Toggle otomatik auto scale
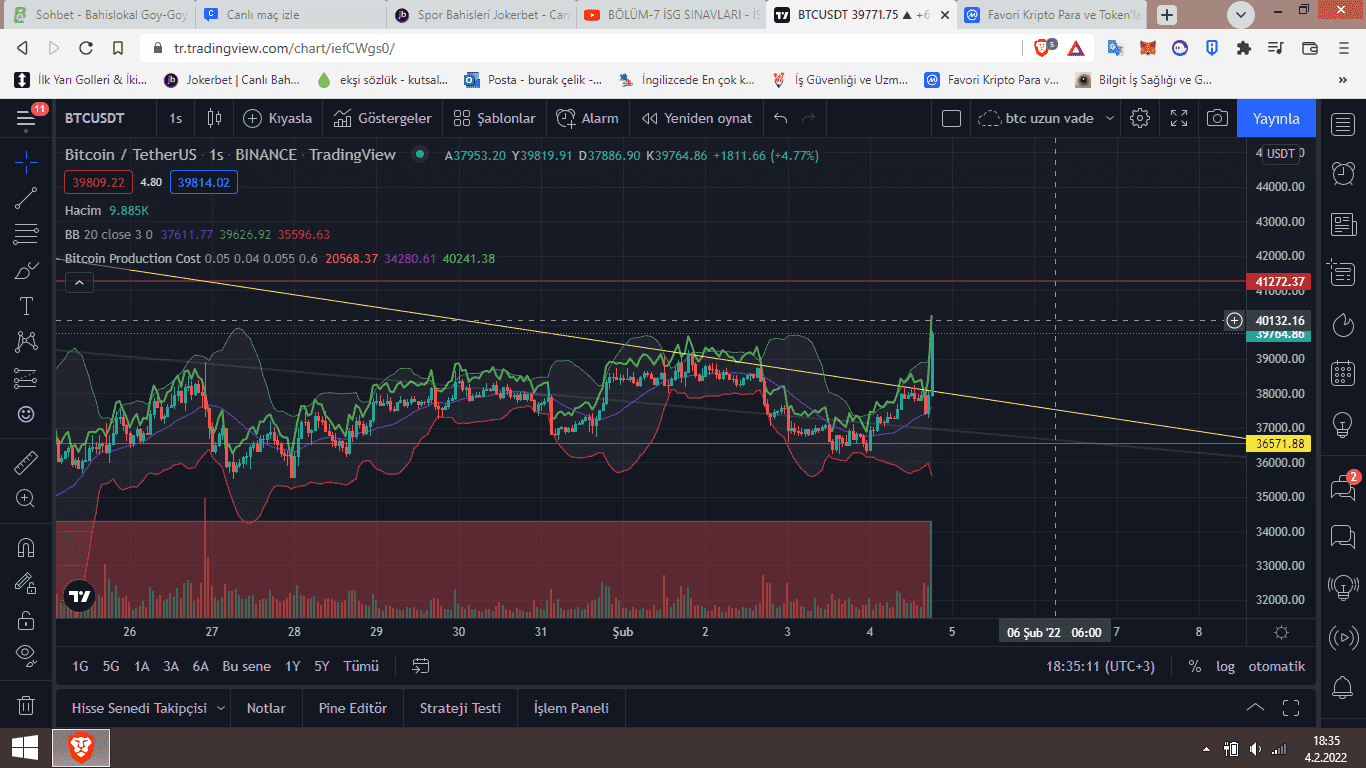 click(1276, 666)
